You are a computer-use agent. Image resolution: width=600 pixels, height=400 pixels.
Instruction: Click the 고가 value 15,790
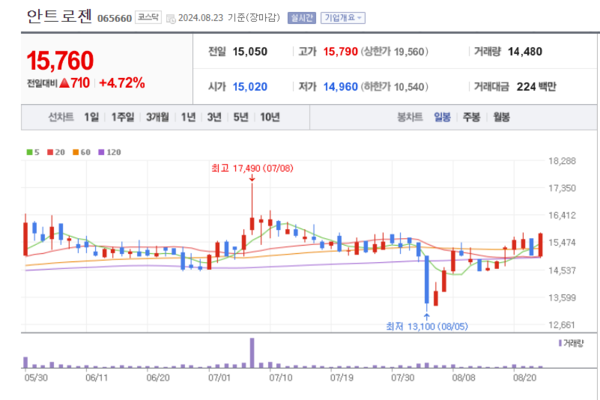click(341, 52)
